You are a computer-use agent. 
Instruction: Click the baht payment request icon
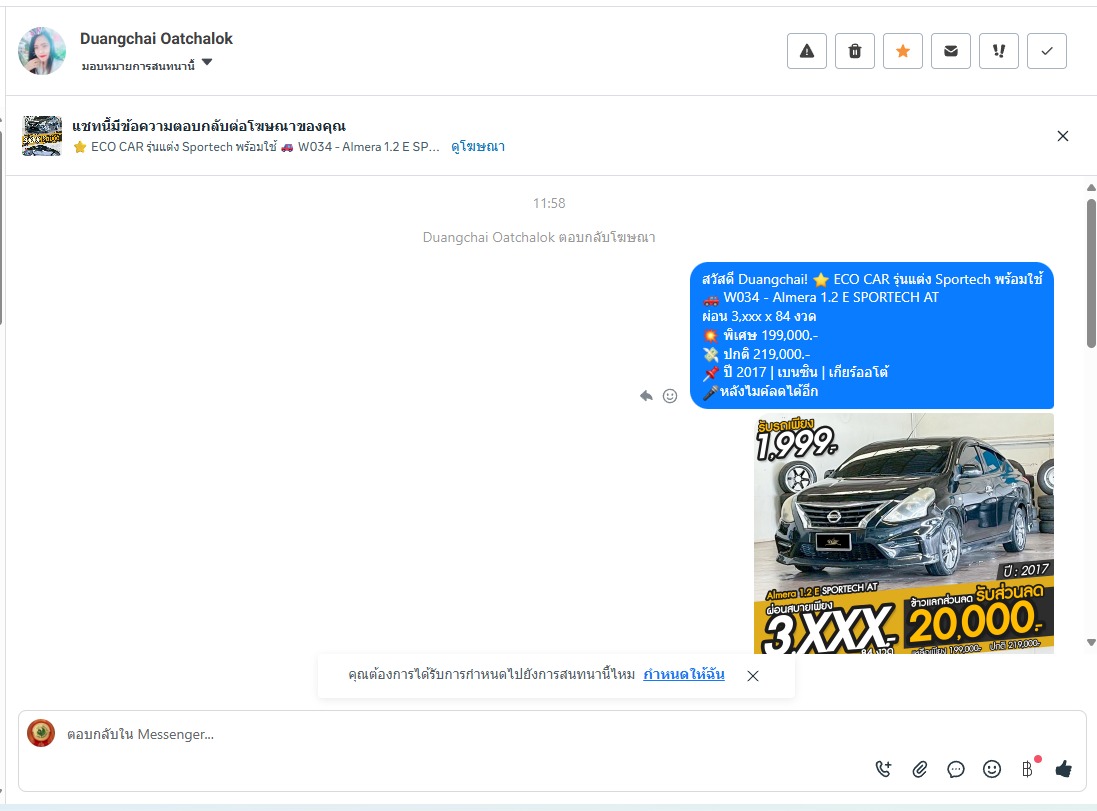point(1027,769)
